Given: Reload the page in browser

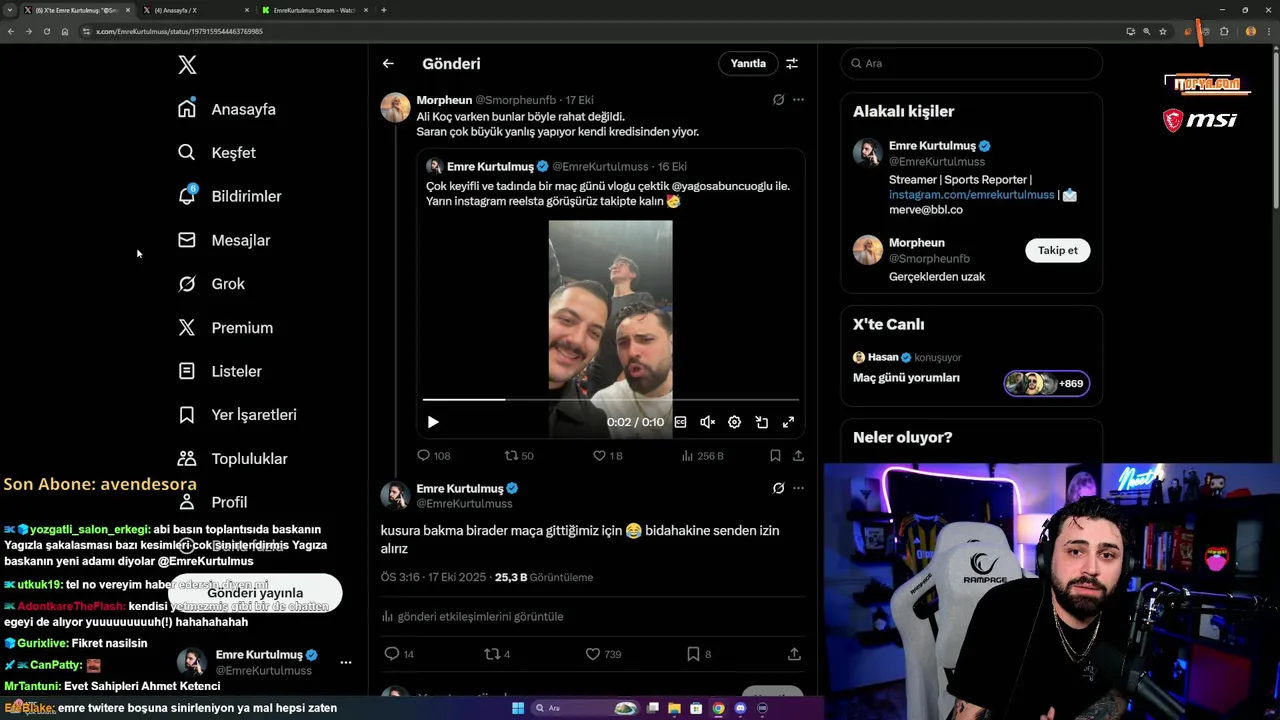Looking at the screenshot, I should point(46,31).
